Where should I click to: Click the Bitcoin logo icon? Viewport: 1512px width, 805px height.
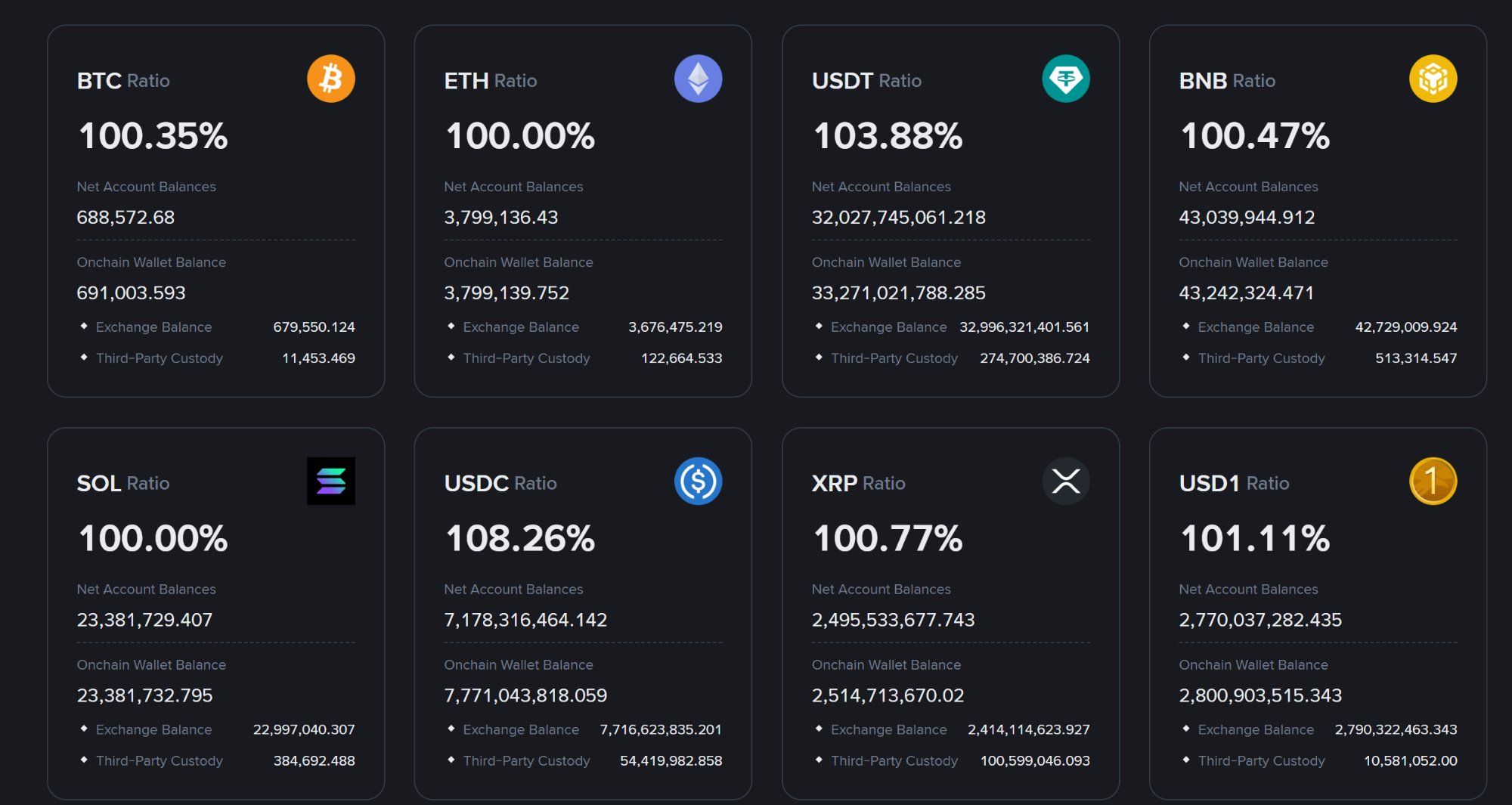click(331, 79)
